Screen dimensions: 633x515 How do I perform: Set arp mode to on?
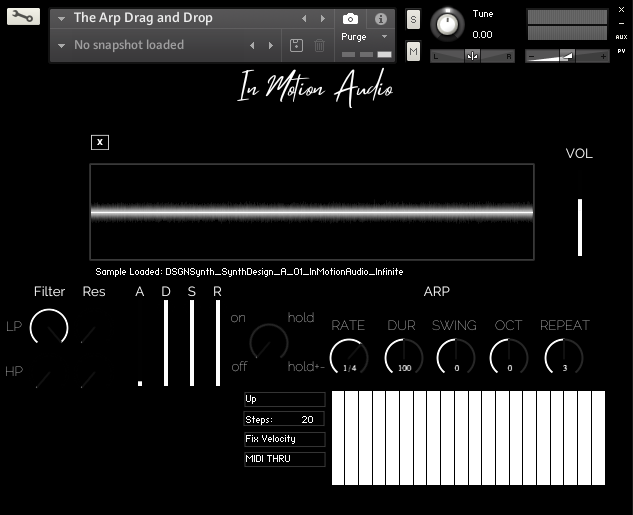[238, 318]
